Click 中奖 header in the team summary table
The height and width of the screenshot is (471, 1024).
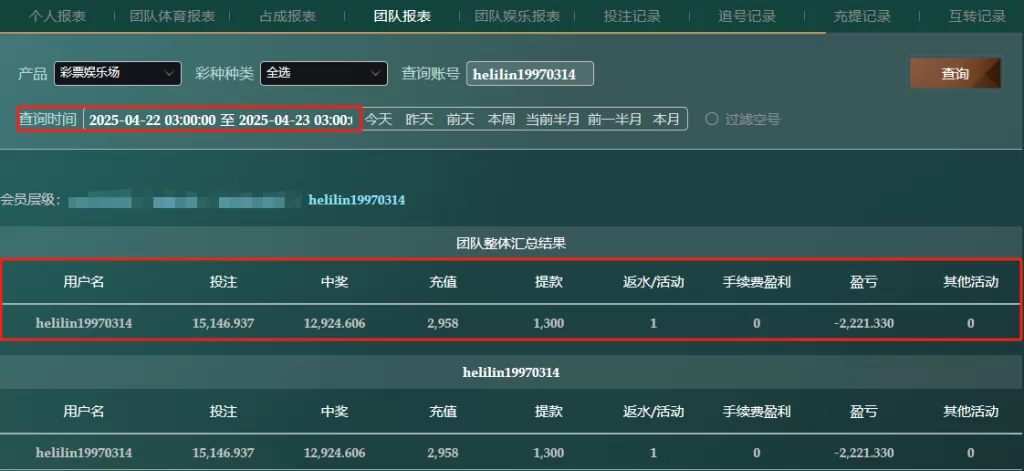pyautogui.click(x=334, y=282)
